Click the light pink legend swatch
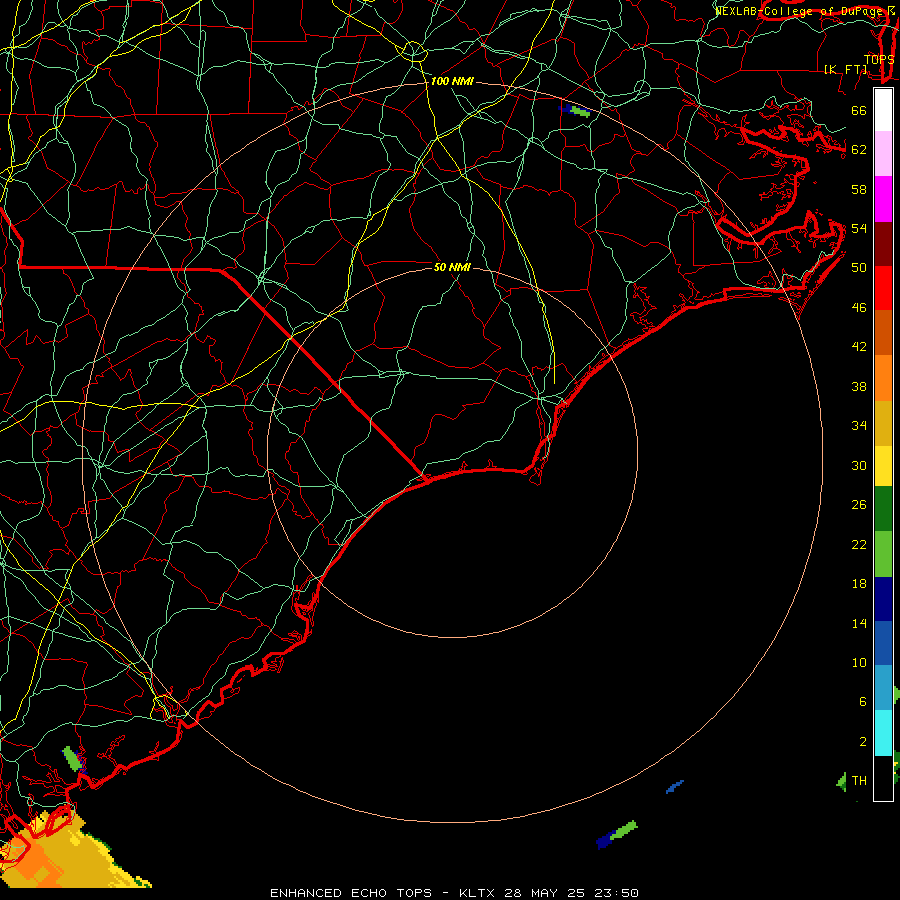900x900 pixels. click(x=883, y=153)
